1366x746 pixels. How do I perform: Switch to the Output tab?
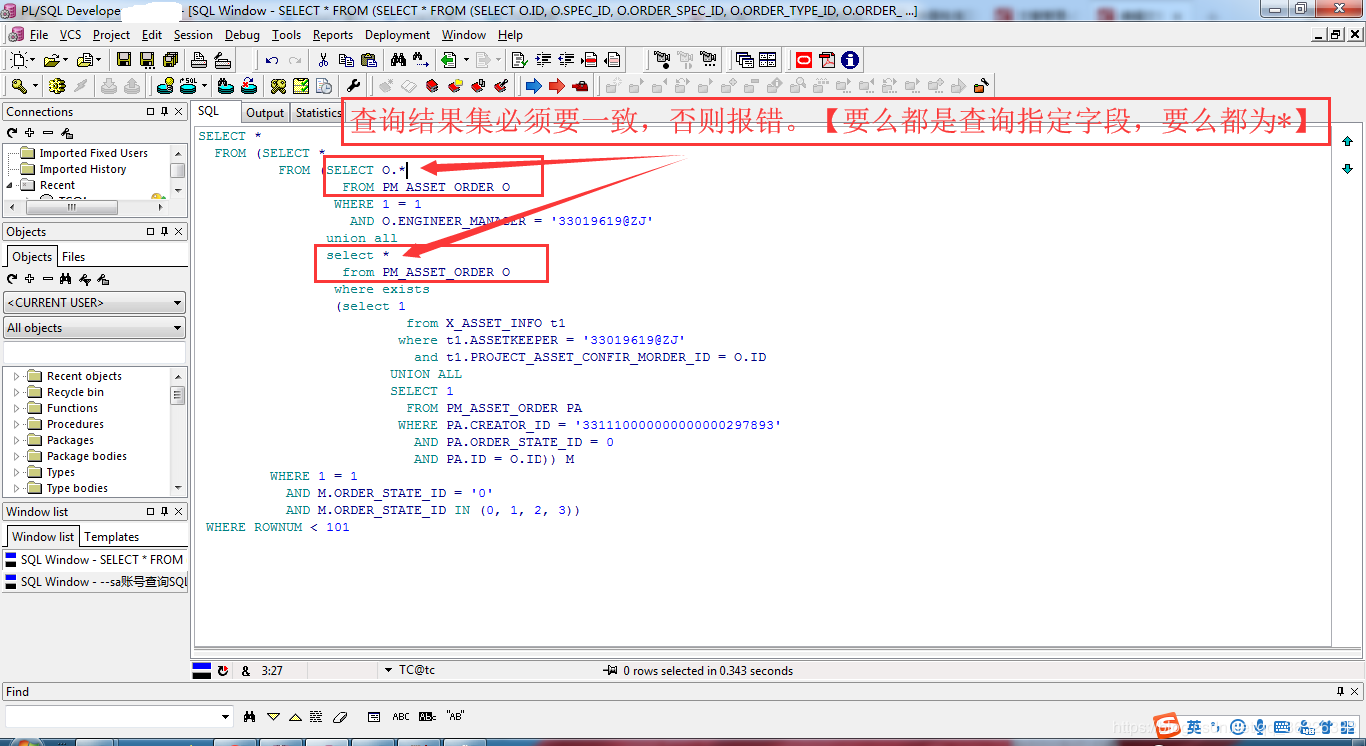264,112
